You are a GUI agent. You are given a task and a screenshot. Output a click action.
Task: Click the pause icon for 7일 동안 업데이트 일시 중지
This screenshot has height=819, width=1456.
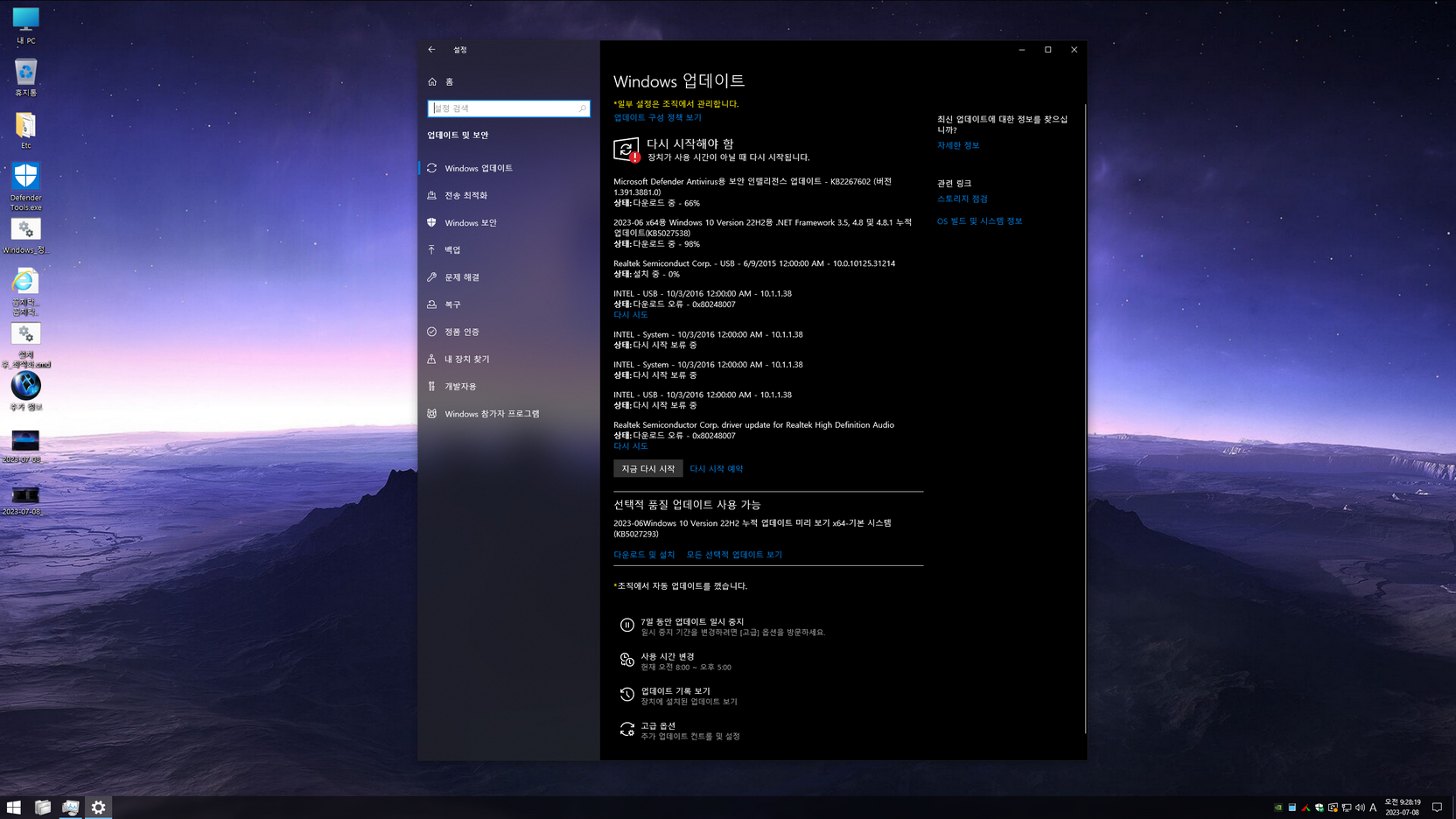(x=626, y=625)
